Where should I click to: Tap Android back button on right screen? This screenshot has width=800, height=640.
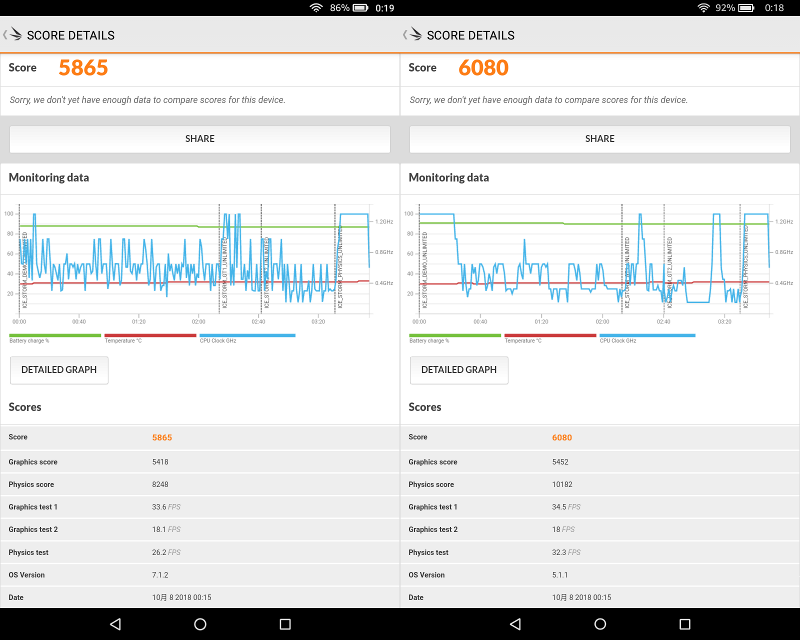pos(516,624)
